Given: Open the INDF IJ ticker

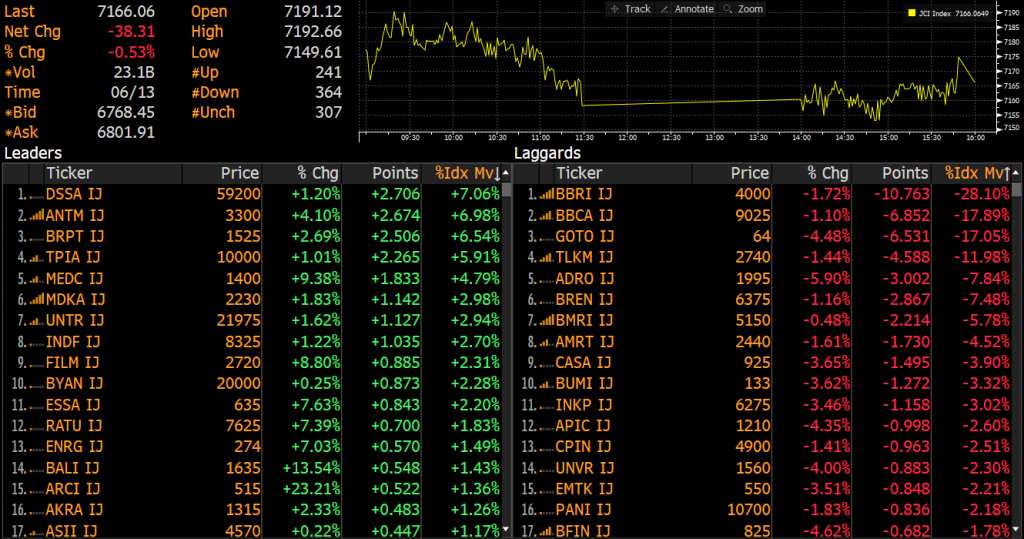Looking at the screenshot, I should click(x=72, y=342).
